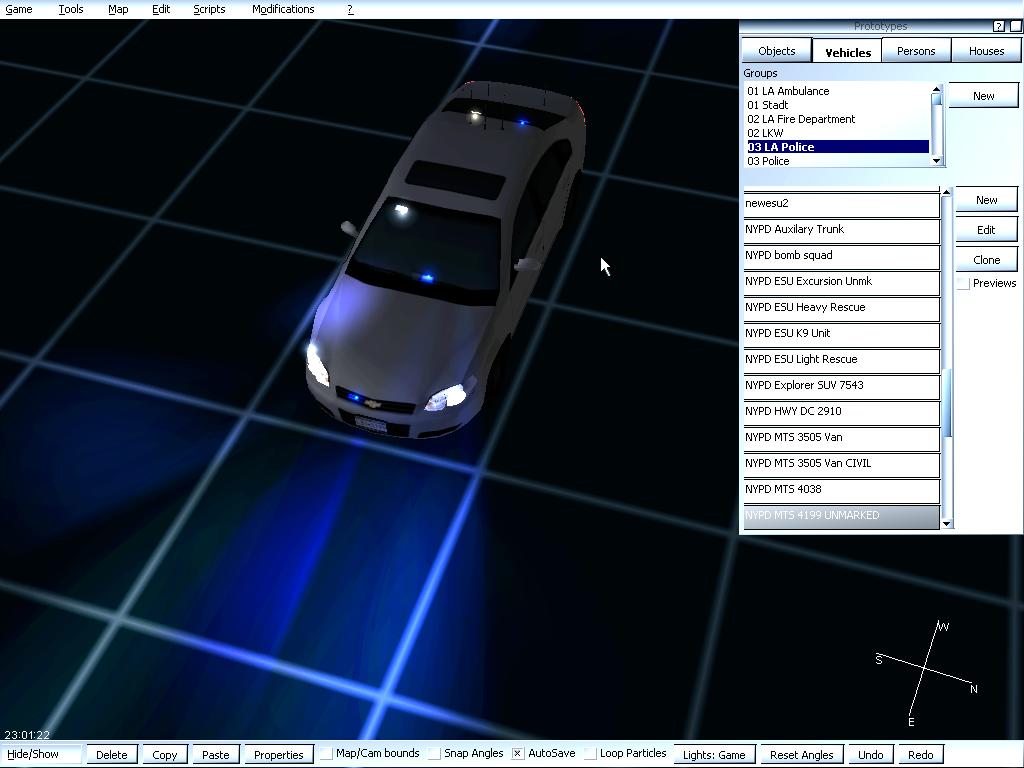Open the Game menu
Image resolution: width=1024 pixels, height=768 pixels.
(19, 9)
